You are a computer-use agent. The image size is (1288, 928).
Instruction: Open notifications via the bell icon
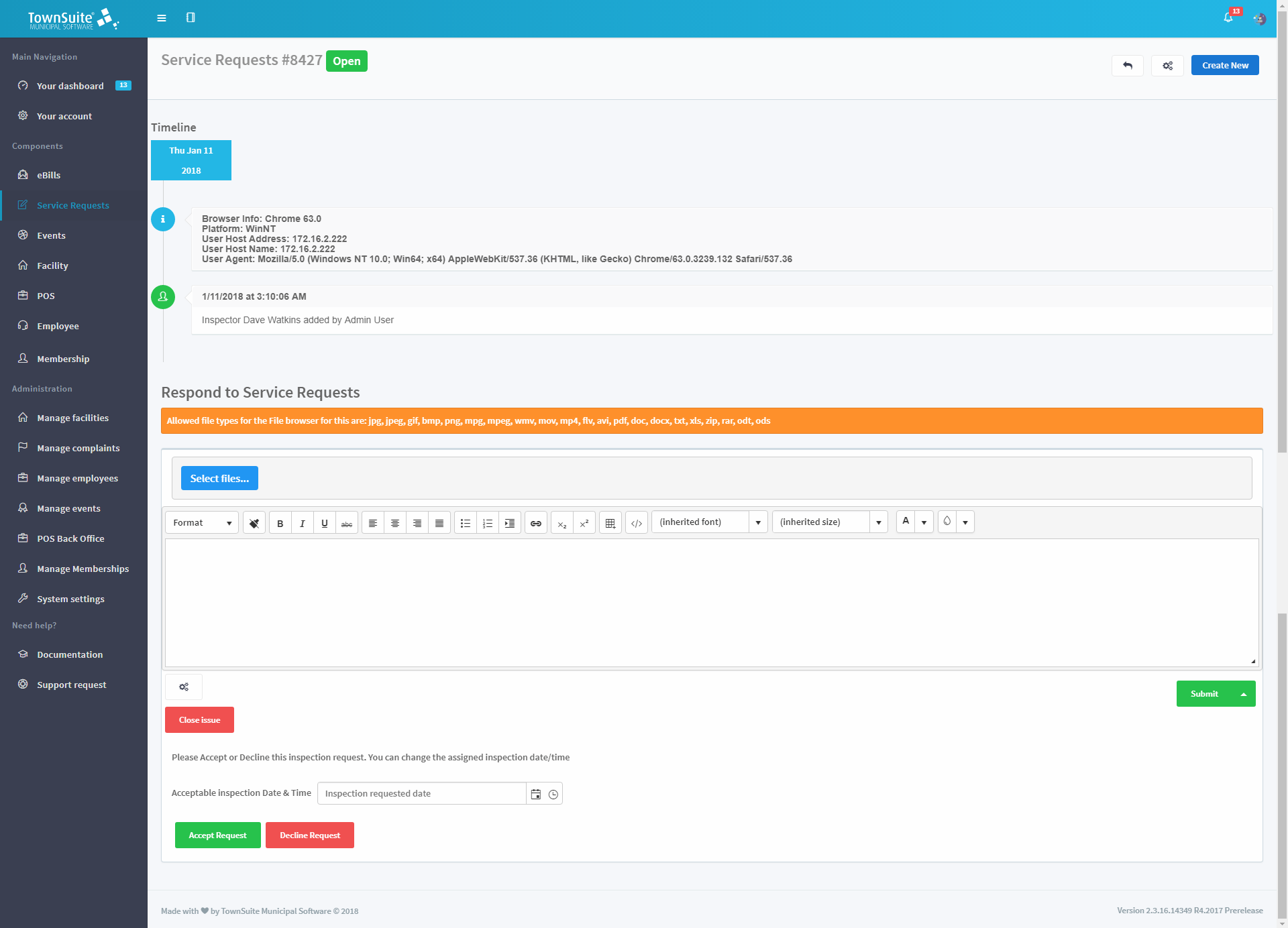click(x=1228, y=17)
